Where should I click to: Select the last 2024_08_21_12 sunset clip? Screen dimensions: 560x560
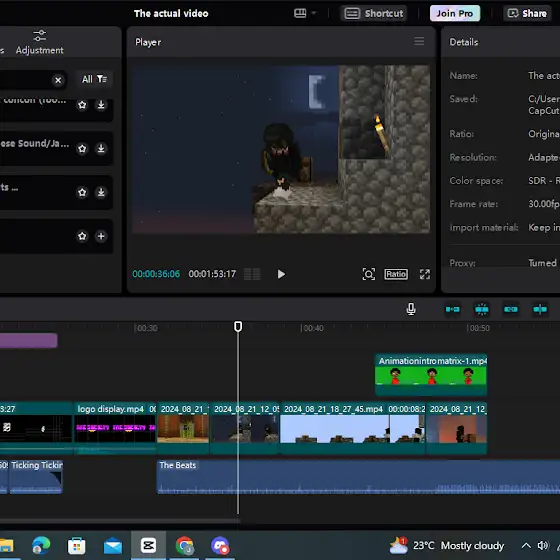456,428
